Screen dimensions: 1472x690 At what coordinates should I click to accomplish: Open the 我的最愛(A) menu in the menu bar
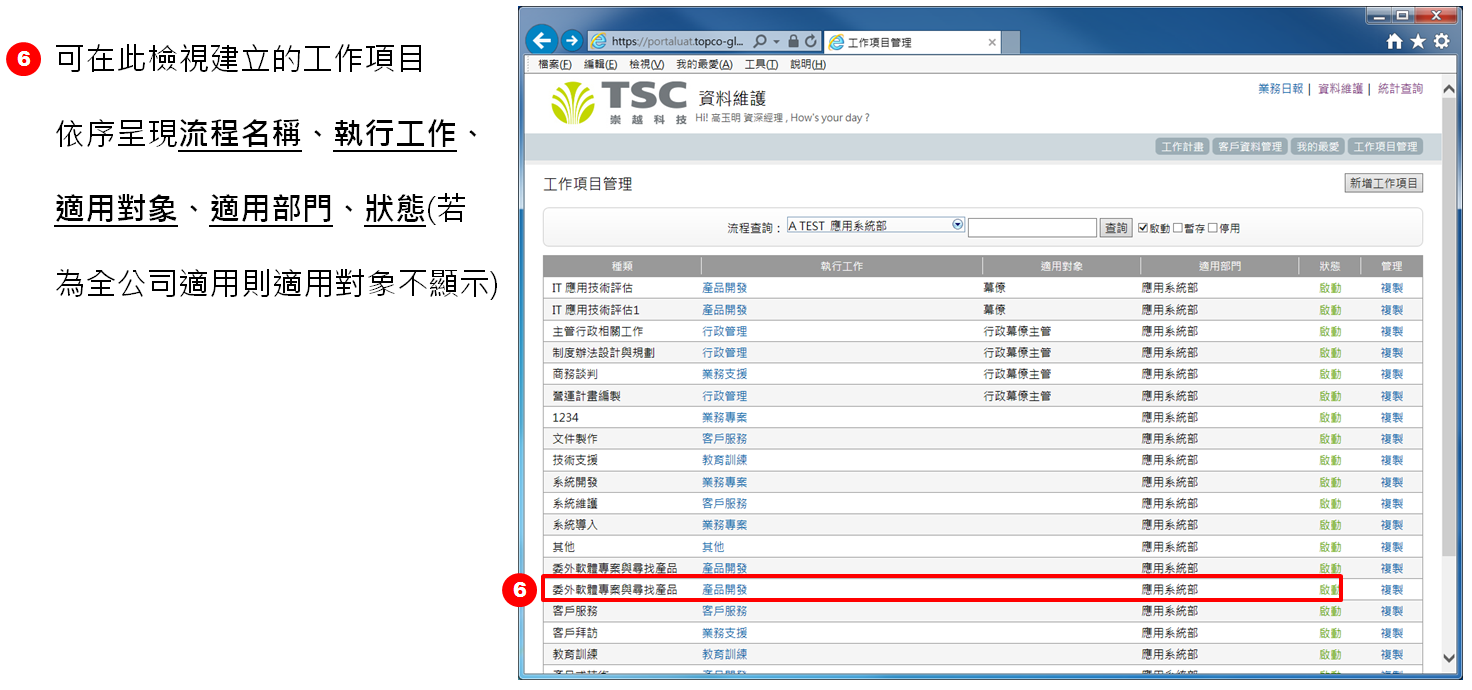click(x=704, y=64)
